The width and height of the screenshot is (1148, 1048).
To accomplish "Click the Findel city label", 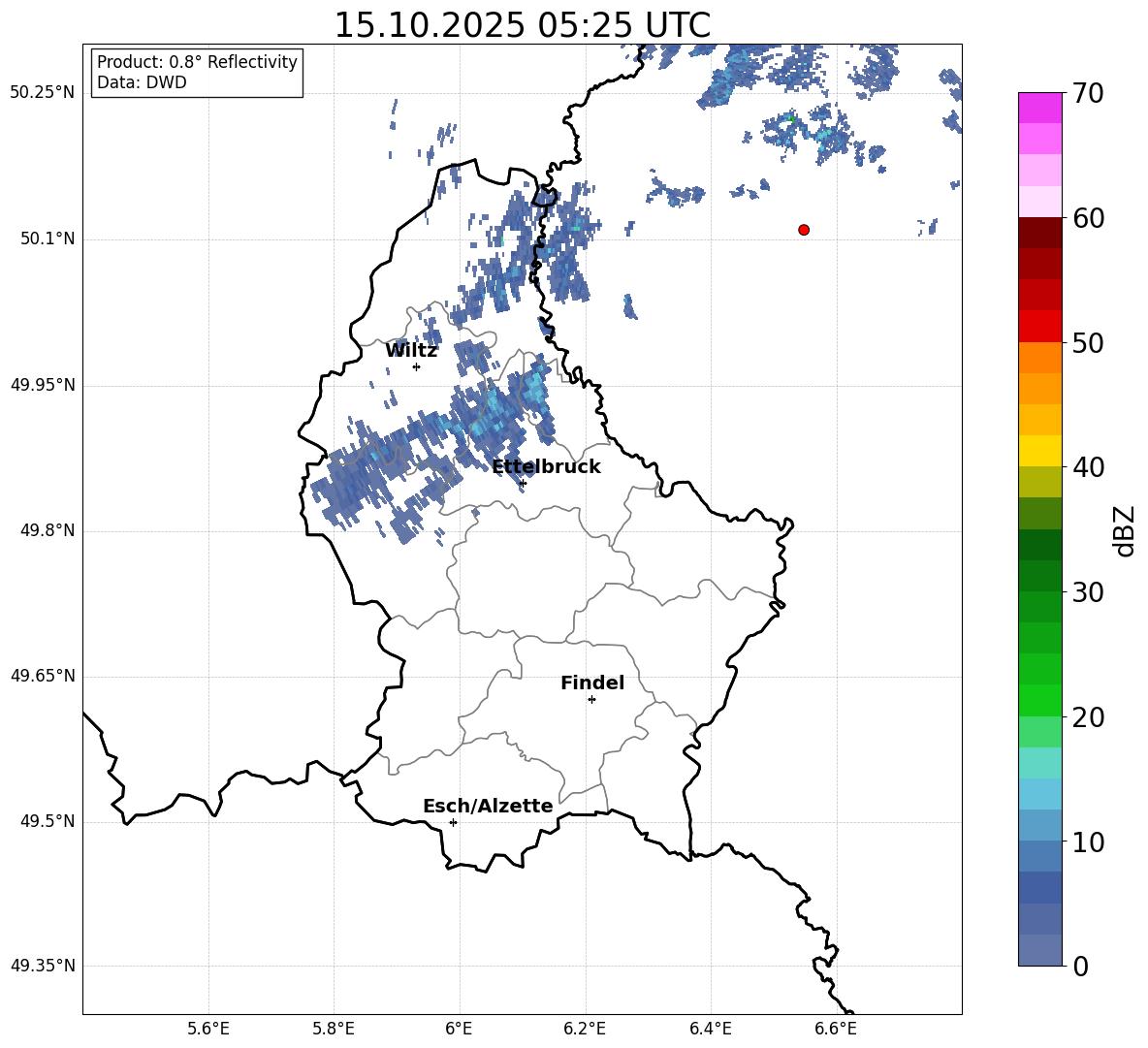I will point(592,683).
